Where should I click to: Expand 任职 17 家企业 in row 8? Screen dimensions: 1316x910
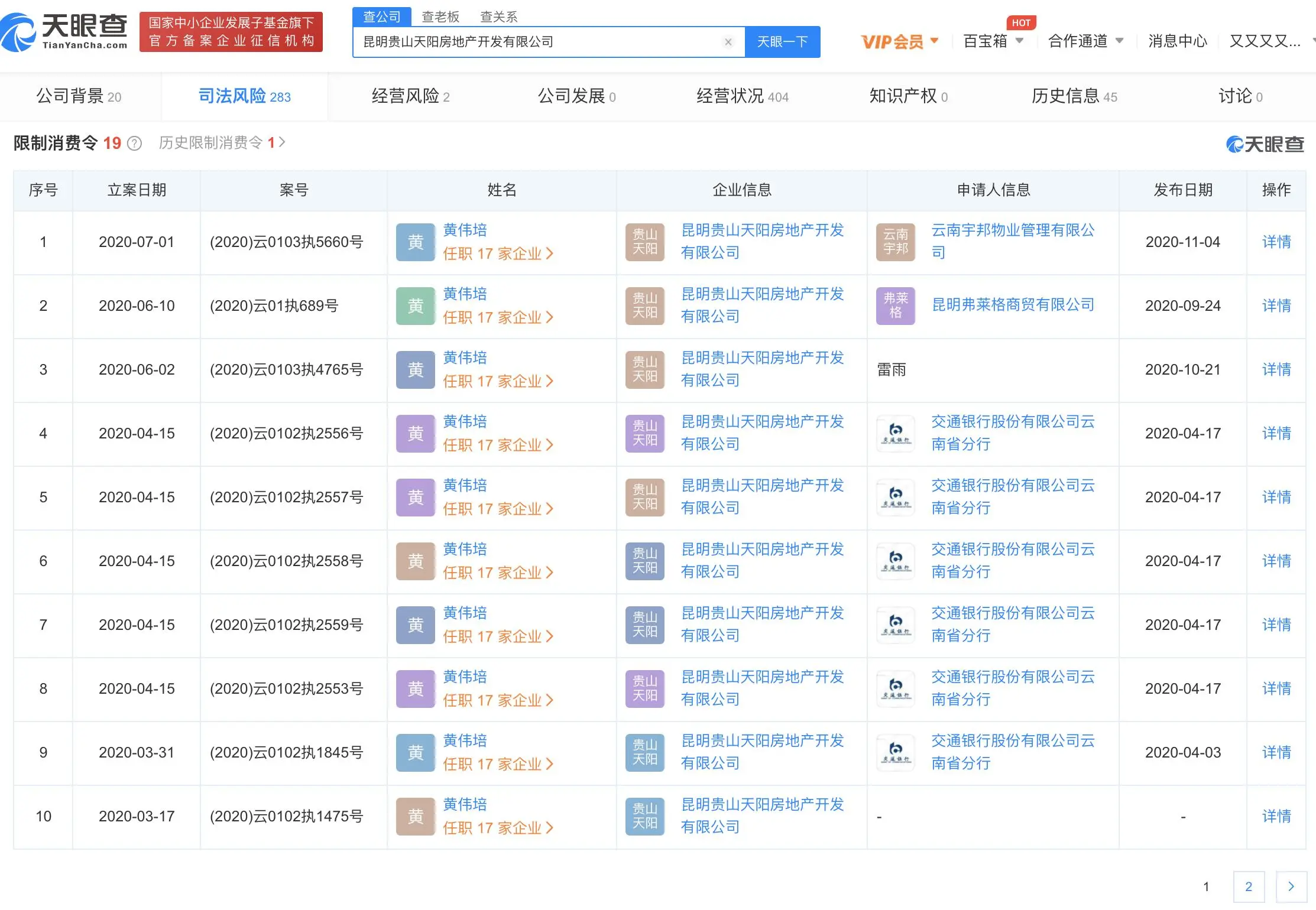click(x=498, y=701)
